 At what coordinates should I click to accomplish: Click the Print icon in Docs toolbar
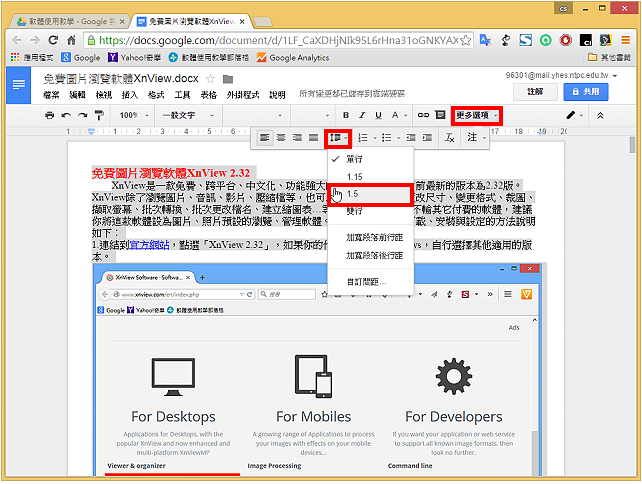coord(50,115)
